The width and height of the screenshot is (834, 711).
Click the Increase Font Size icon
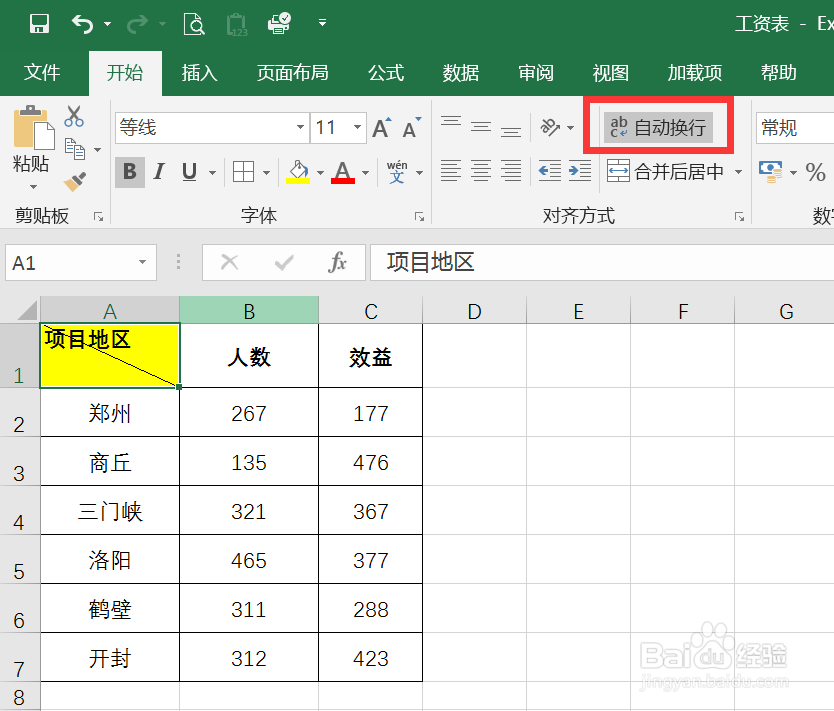click(379, 128)
